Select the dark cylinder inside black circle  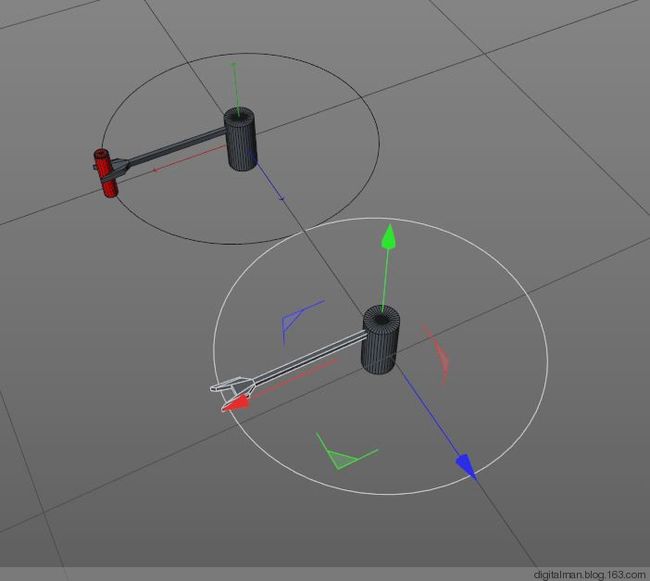click(240, 138)
